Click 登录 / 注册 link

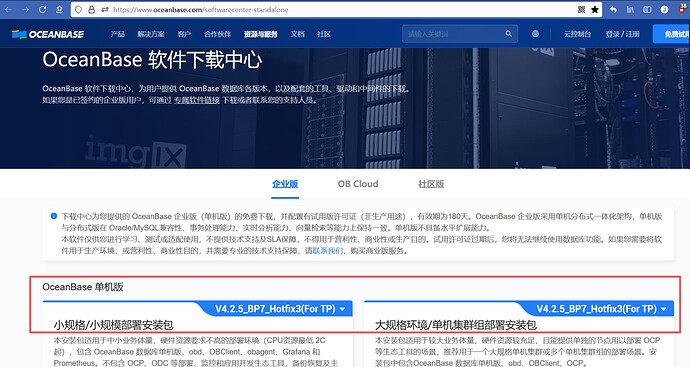[622, 34]
